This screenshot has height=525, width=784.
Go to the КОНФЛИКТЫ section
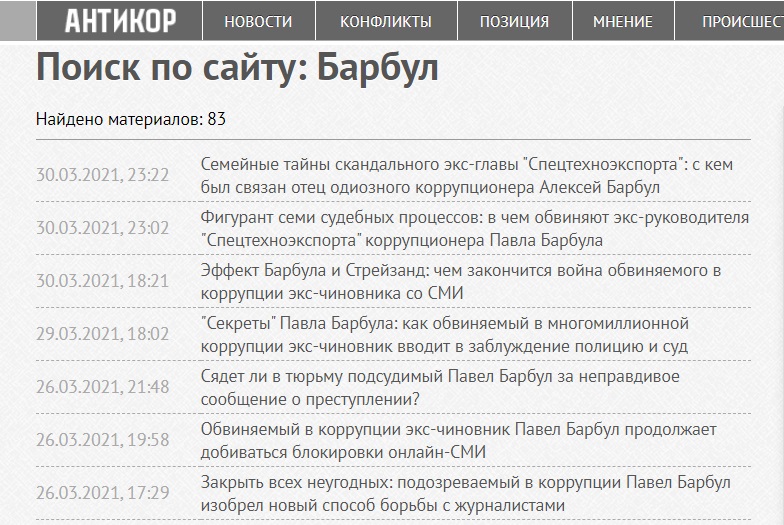point(386,21)
